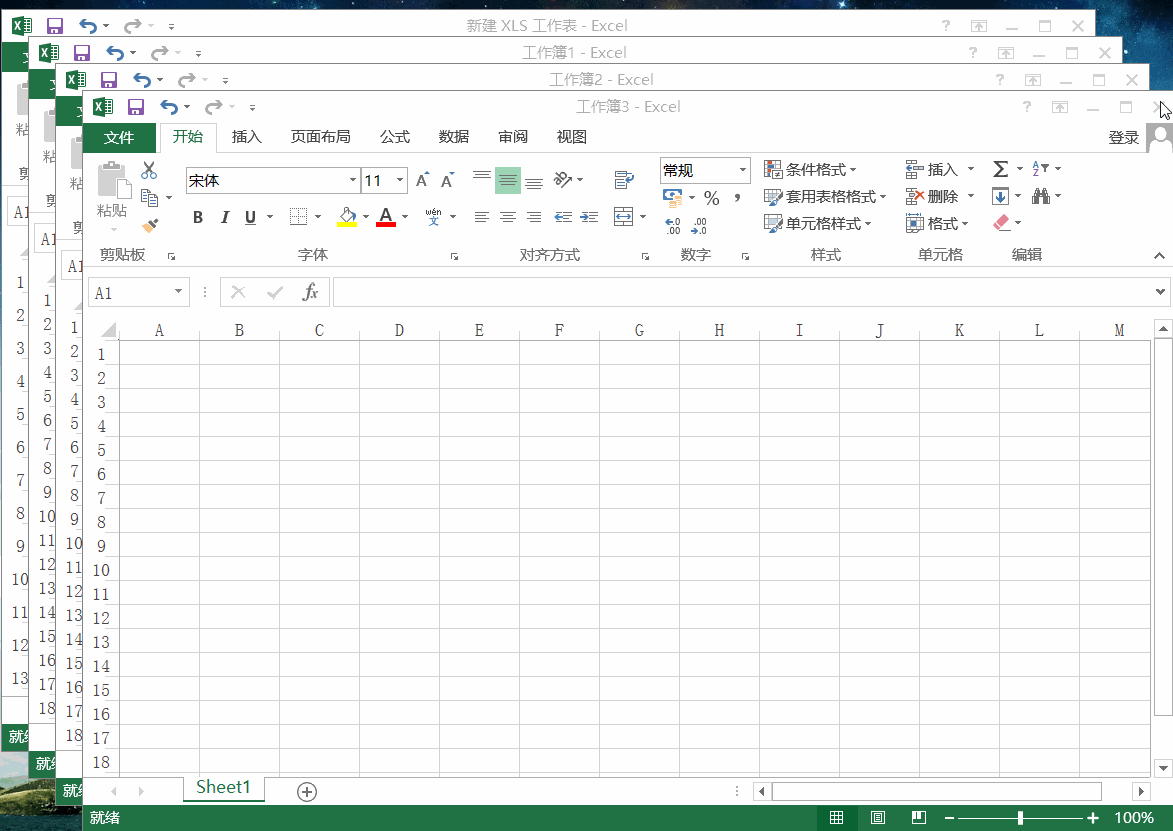The height and width of the screenshot is (831, 1173).
Task: Switch to the 插入 Insert tab
Action: point(246,137)
